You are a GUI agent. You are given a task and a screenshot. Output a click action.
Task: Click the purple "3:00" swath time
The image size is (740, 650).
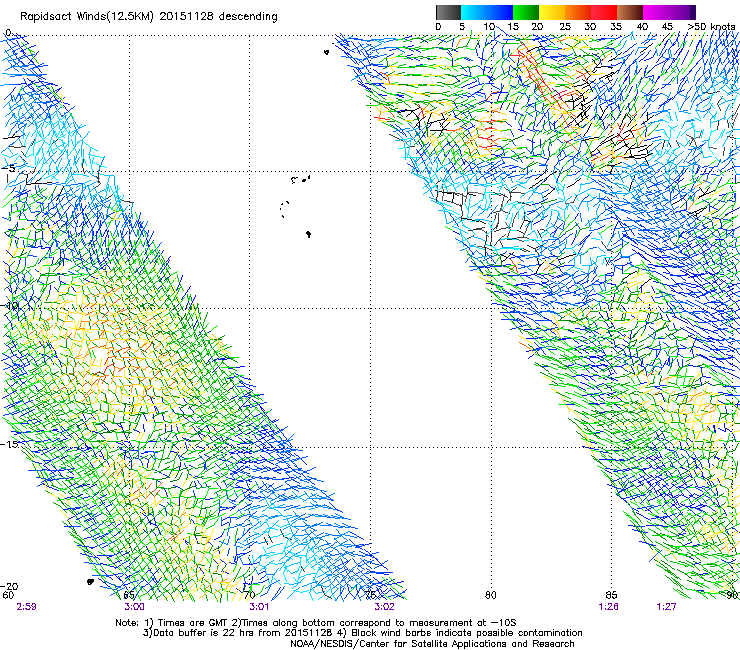(x=135, y=607)
